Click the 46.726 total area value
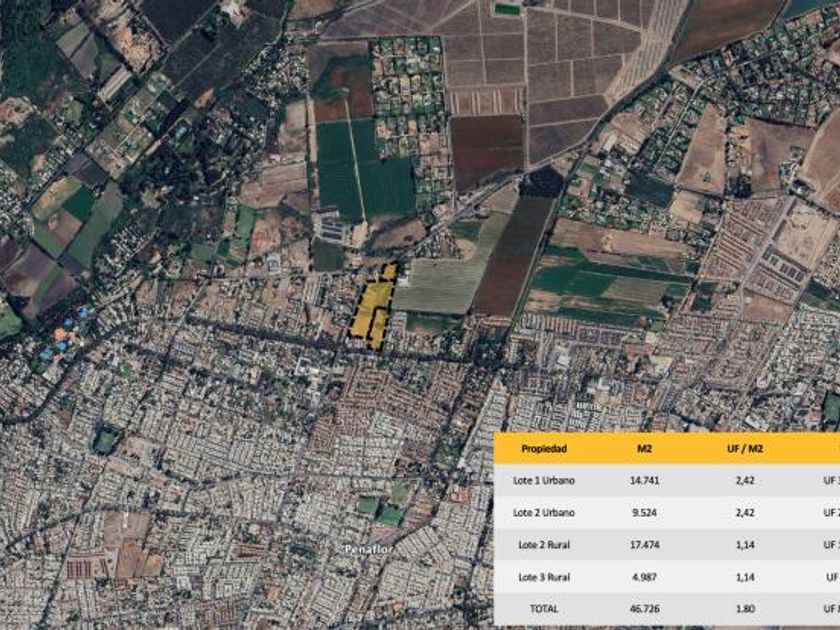Screen dimensions: 840x630 pyautogui.click(x=644, y=609)
